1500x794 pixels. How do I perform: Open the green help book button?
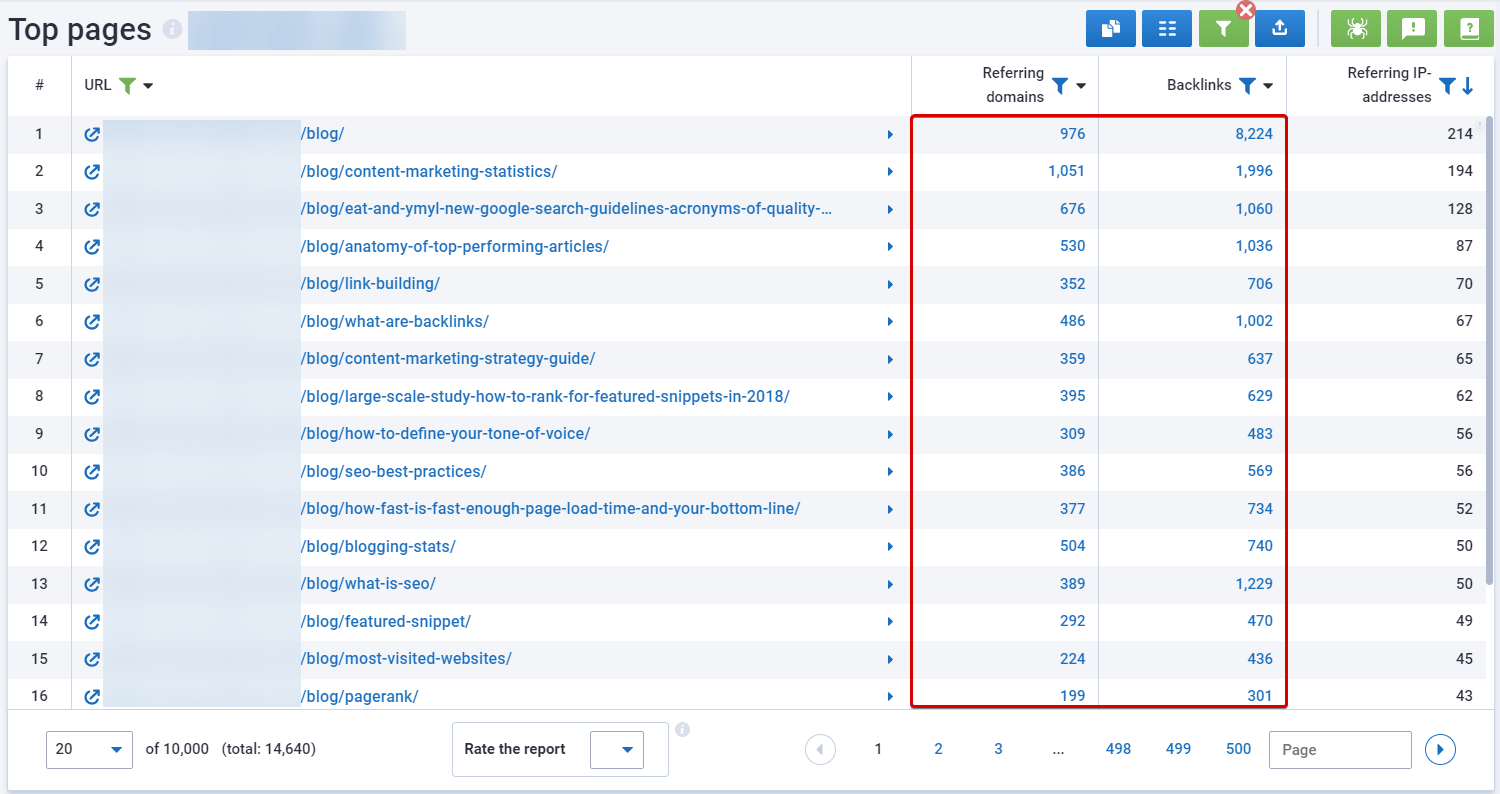point(1469,29)
